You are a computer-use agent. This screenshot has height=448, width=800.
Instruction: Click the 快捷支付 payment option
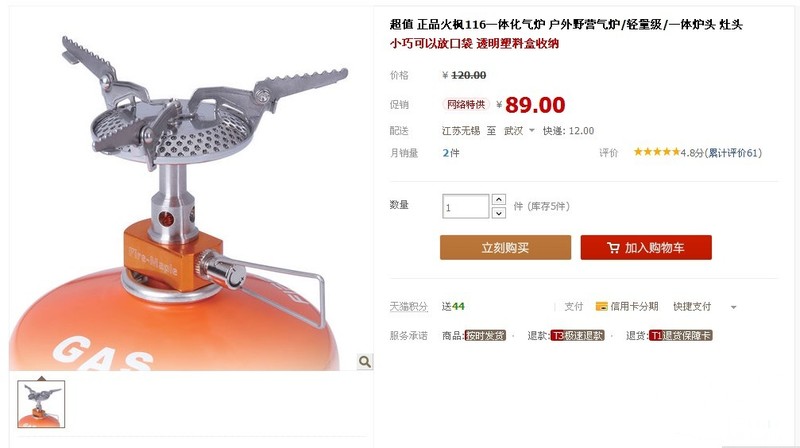point(692,306)
